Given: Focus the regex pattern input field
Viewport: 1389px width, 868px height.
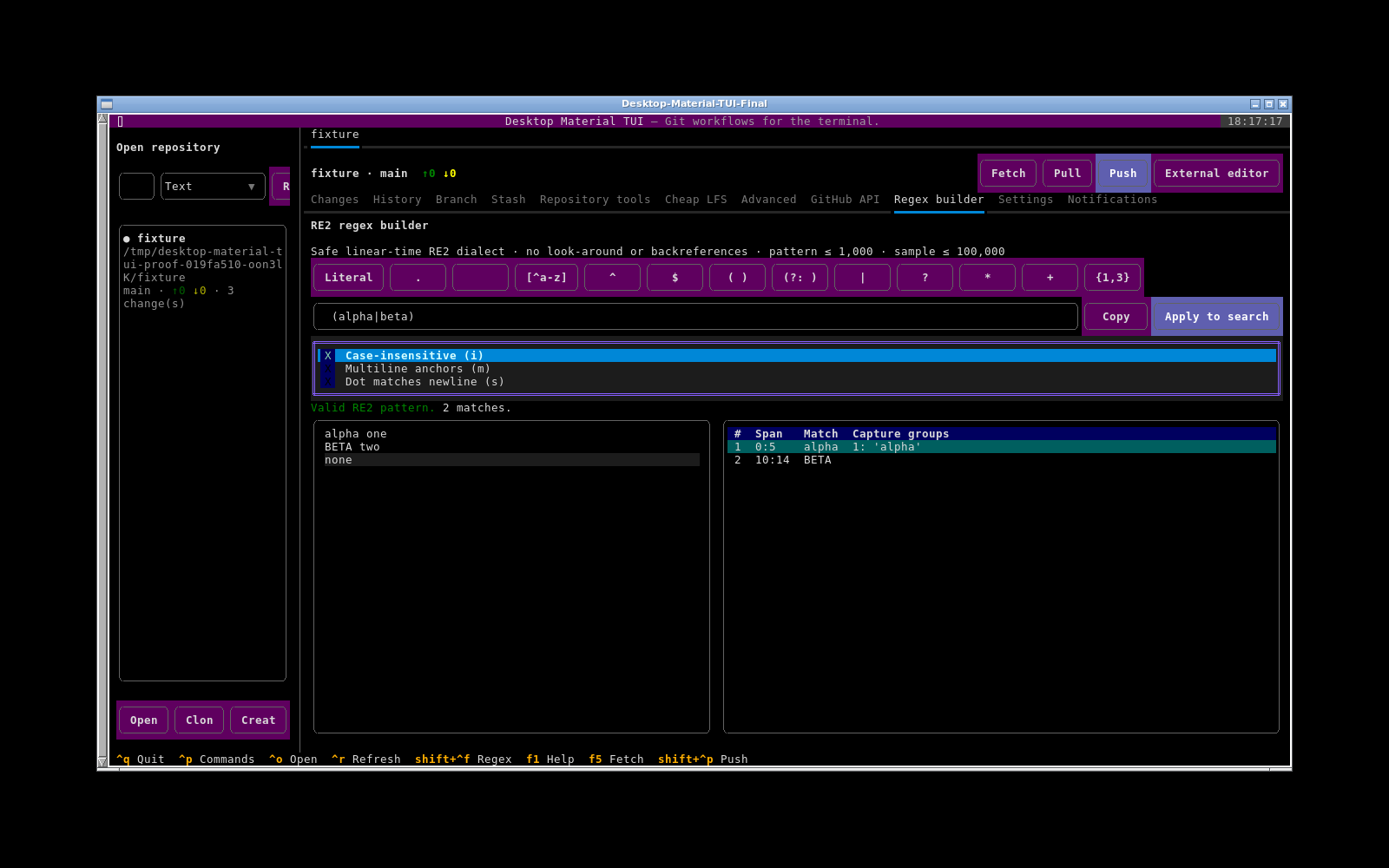Looking at the screenshot, I should click(x=695, y=317).
